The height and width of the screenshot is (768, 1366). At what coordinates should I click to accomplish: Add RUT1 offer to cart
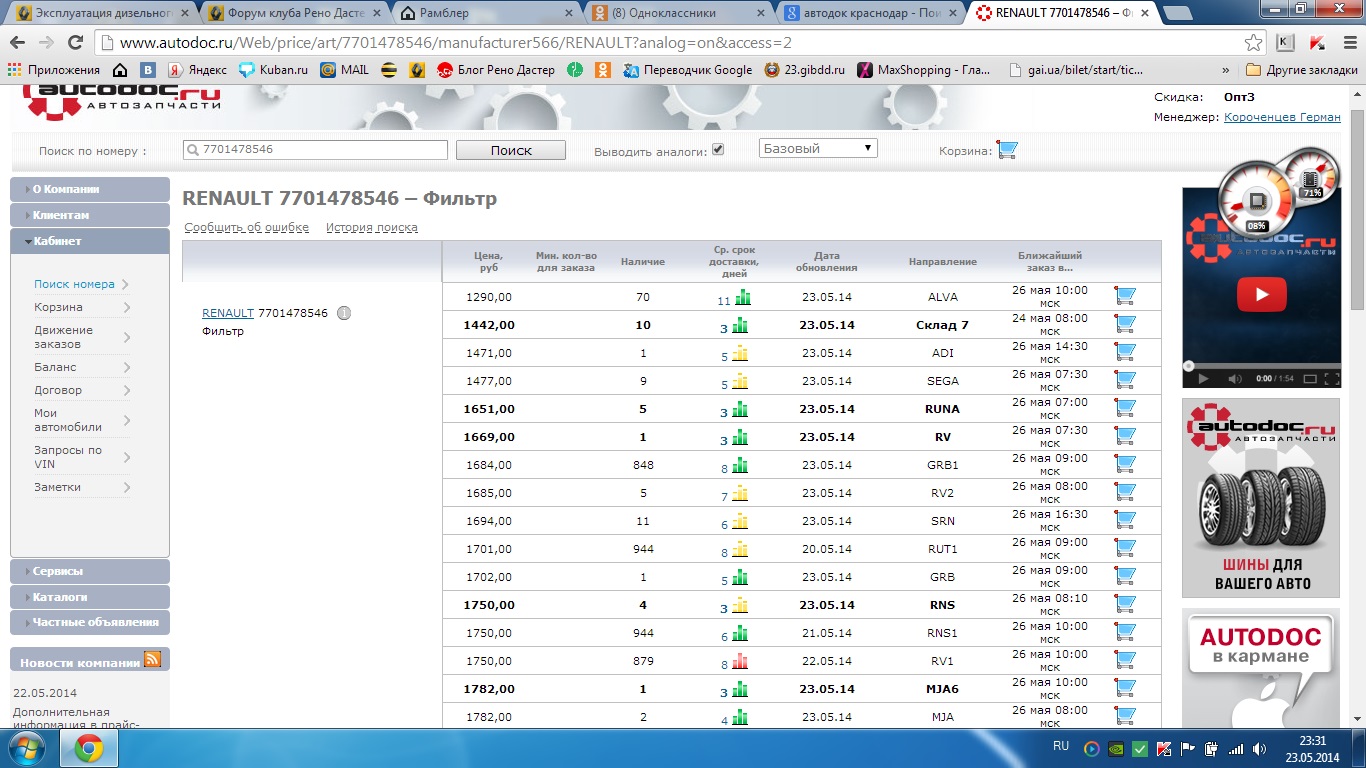[1125, 548]
